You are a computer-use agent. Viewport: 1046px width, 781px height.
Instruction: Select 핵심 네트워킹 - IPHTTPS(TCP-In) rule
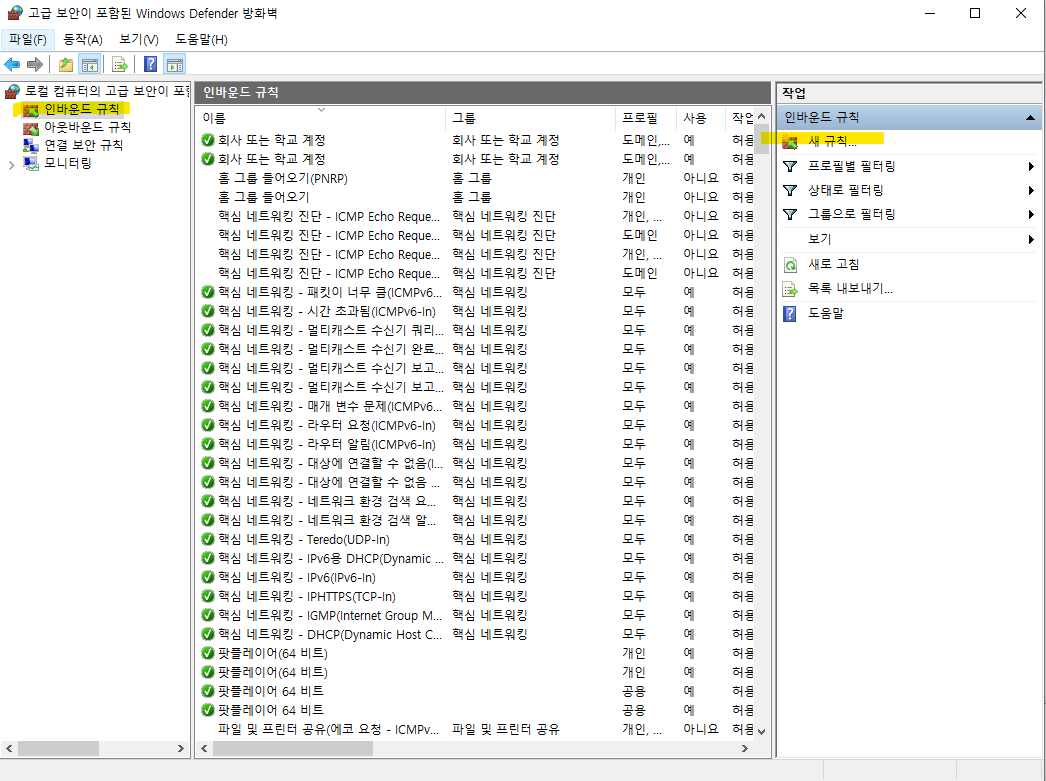307,596
